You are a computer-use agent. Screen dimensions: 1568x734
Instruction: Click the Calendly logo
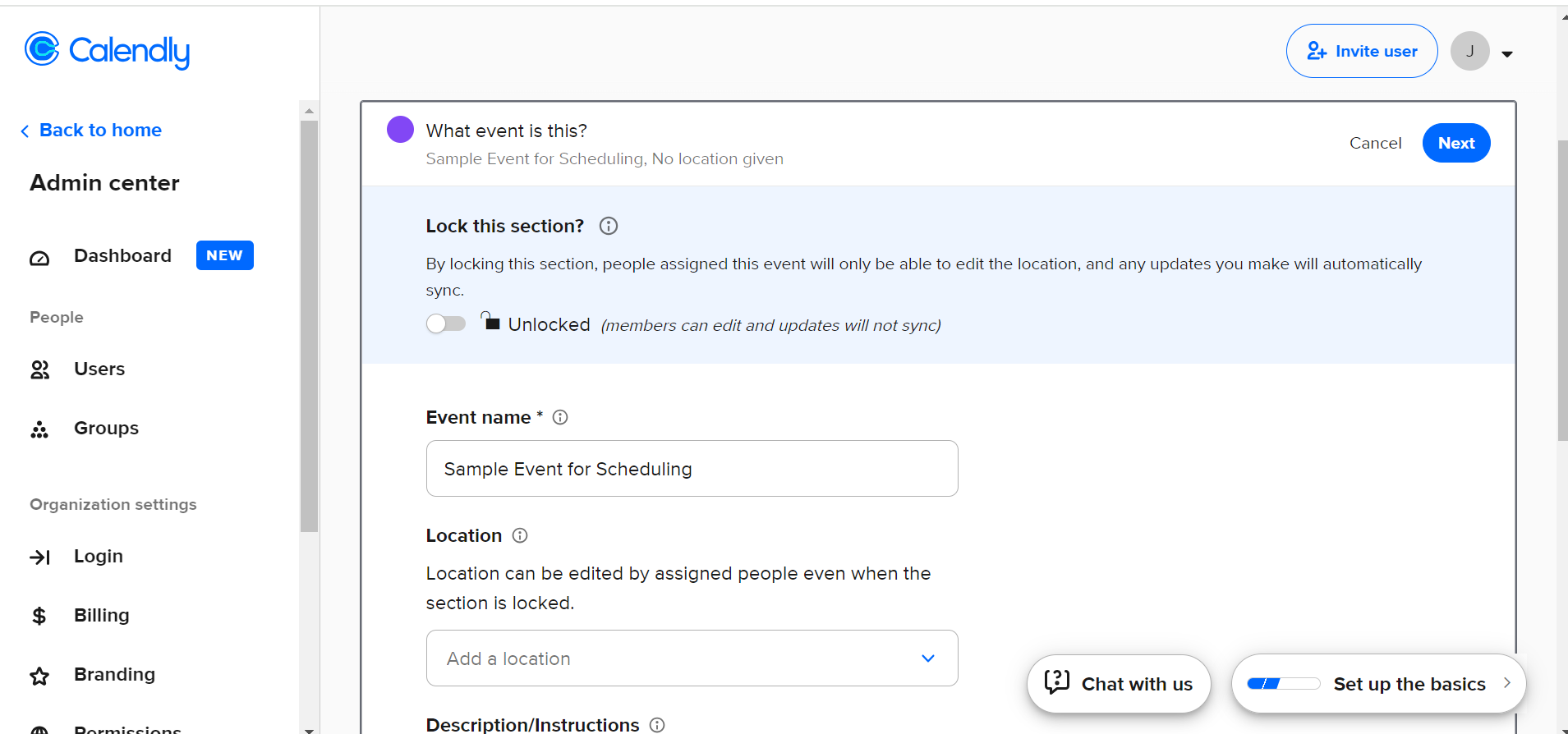pyautogui.click(x=108, y=51)
